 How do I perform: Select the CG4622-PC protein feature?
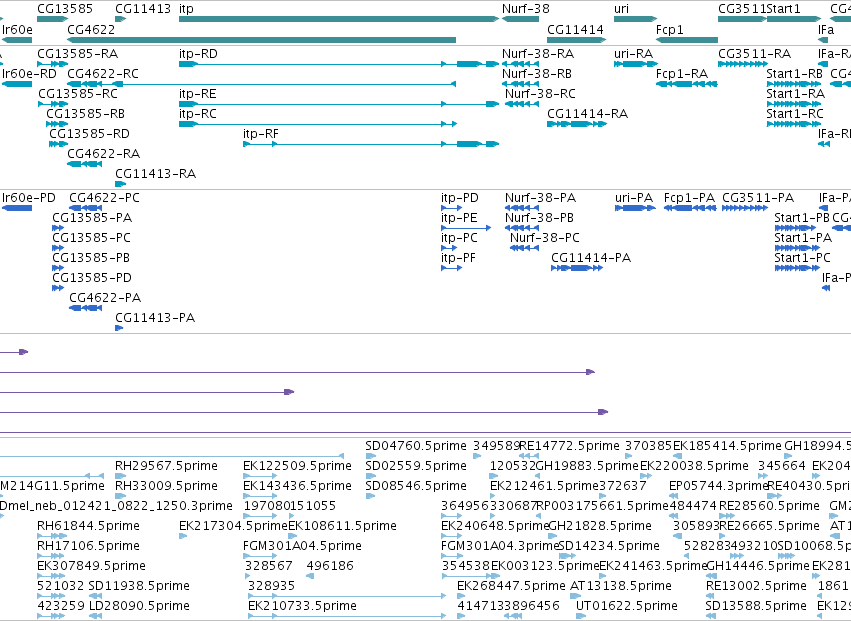[x=86, y=208]
